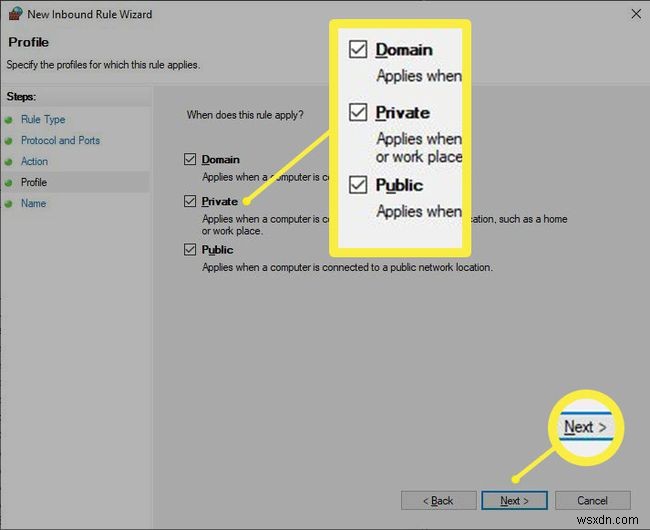Toggle the Public profile checkbox
This screenshot has height=530, width=650.
(190, 249)
